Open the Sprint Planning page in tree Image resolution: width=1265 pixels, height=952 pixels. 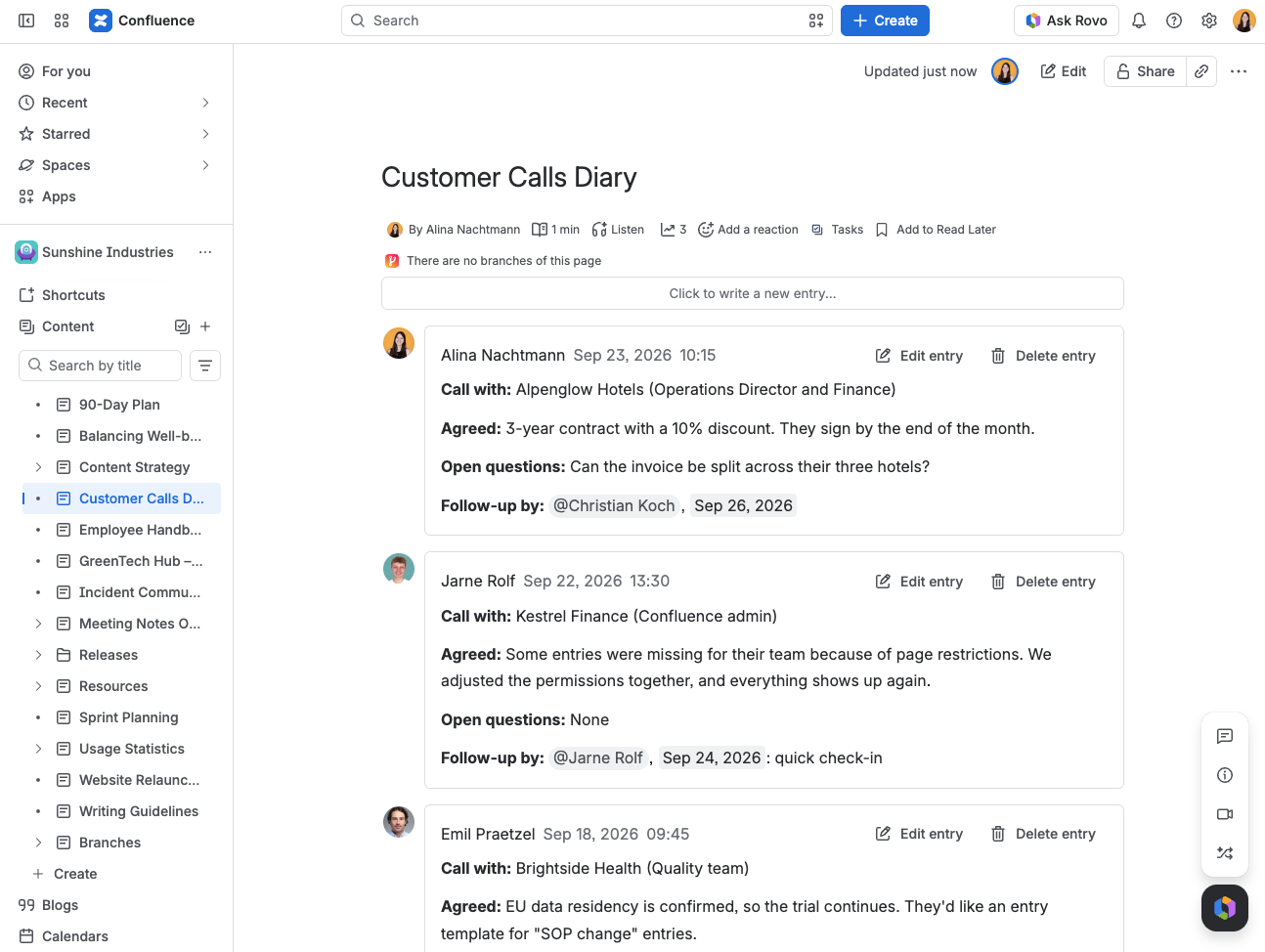point(128,717)
